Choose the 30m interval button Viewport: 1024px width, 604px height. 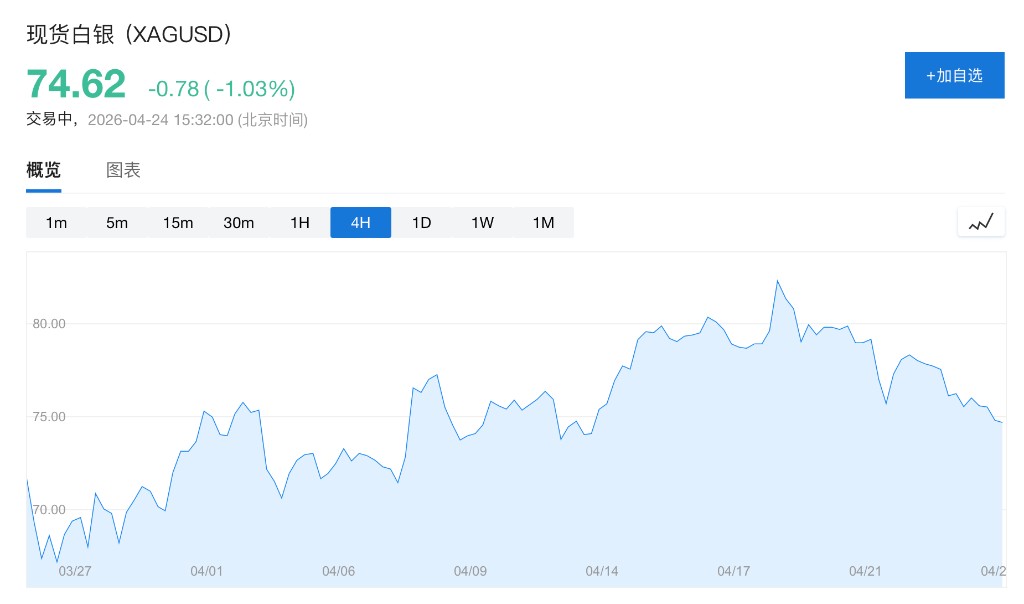coord(239,222)
